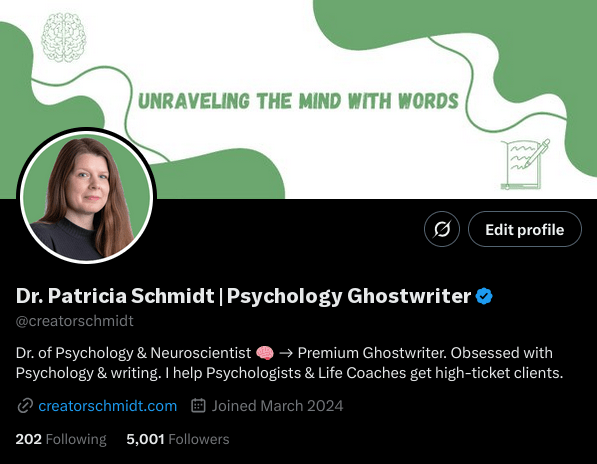This screenshot has width=597, height=464.
Task: Click the pink brain emoji in bio
Action: coord(265,353)
